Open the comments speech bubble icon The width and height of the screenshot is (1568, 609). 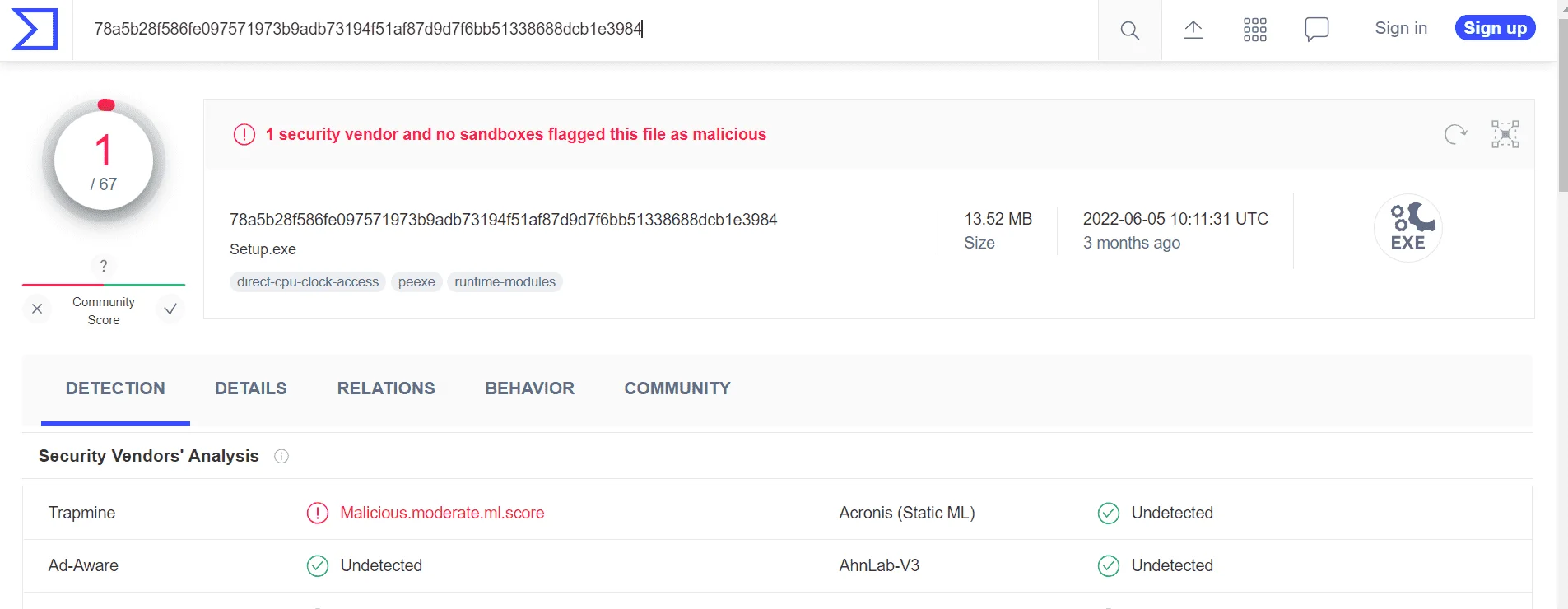coord(1317,30)
